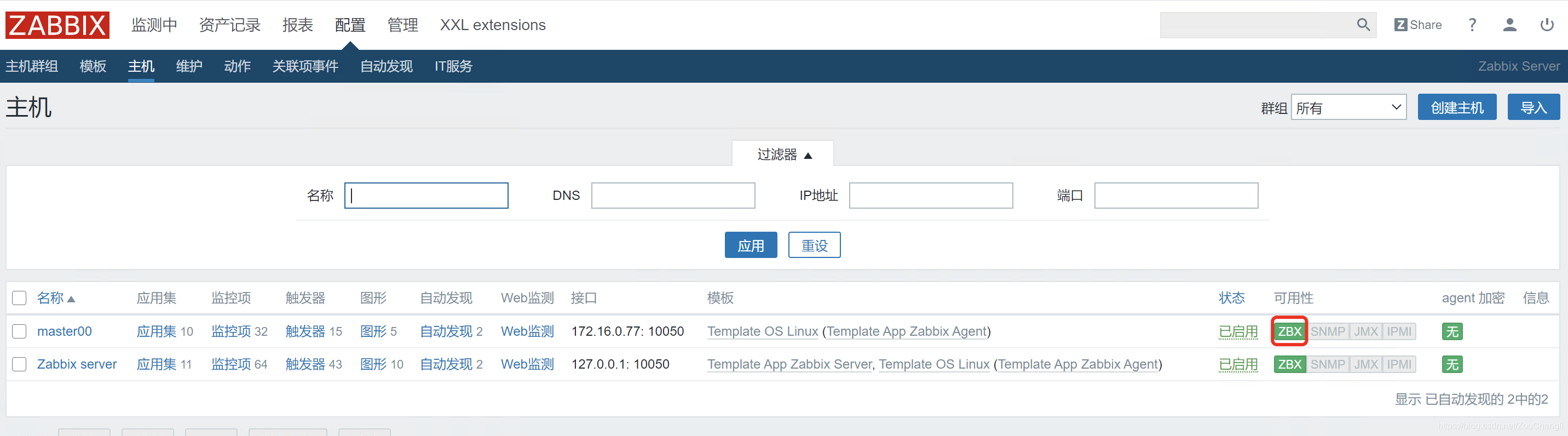Go to 主机 submenu
Image resolution: width=1568 pixels, height=436 pixels.
(x=141, y=66)
